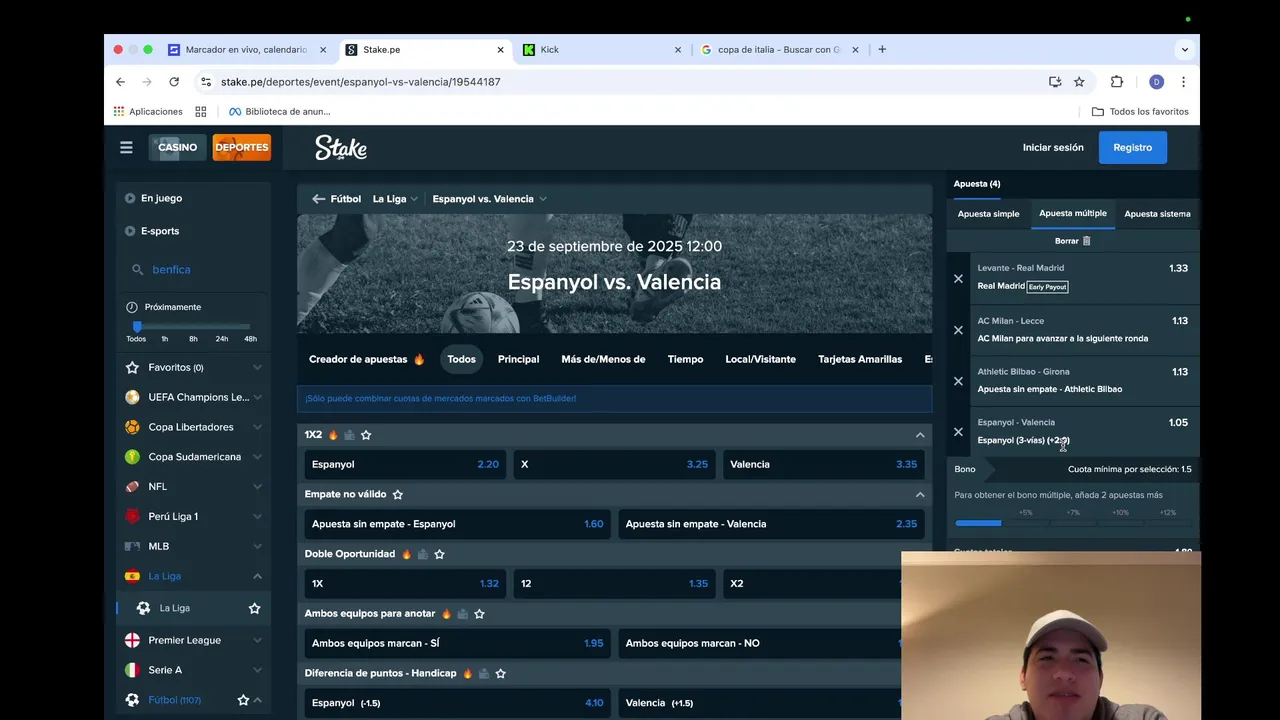Open the Chrome tab search dropdown
Viewport: 1280px width, 720px height.
(x=1185, y=49)
